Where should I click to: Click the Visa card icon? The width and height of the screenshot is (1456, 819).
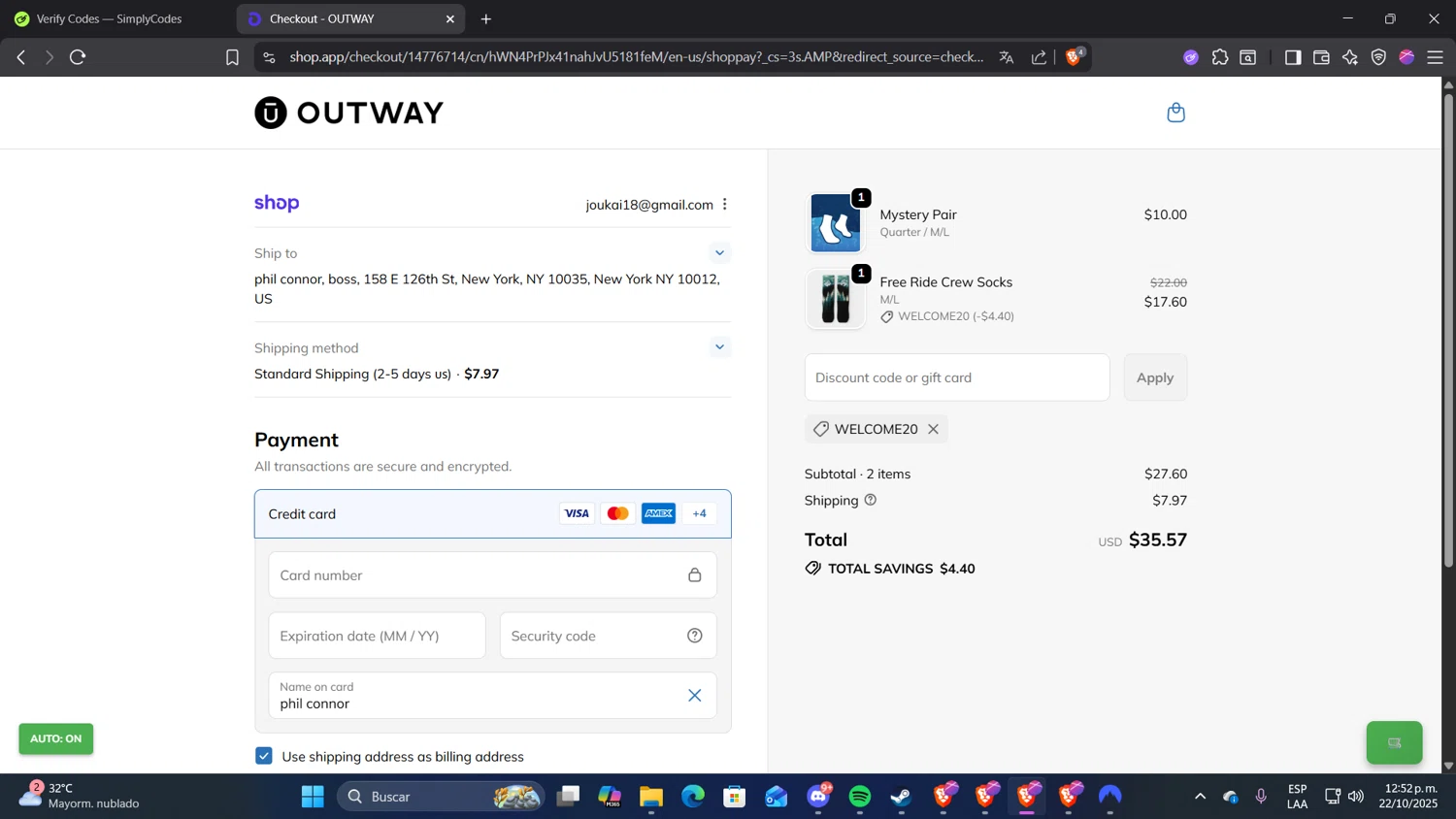(x=577, y=513)
